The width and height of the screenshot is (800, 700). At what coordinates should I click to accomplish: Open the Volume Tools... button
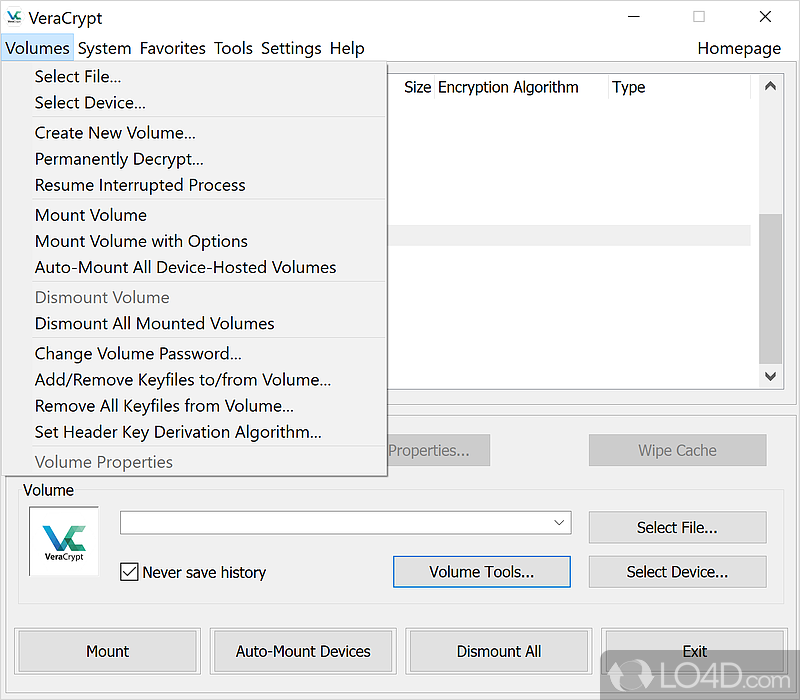[x=482, y=572]
